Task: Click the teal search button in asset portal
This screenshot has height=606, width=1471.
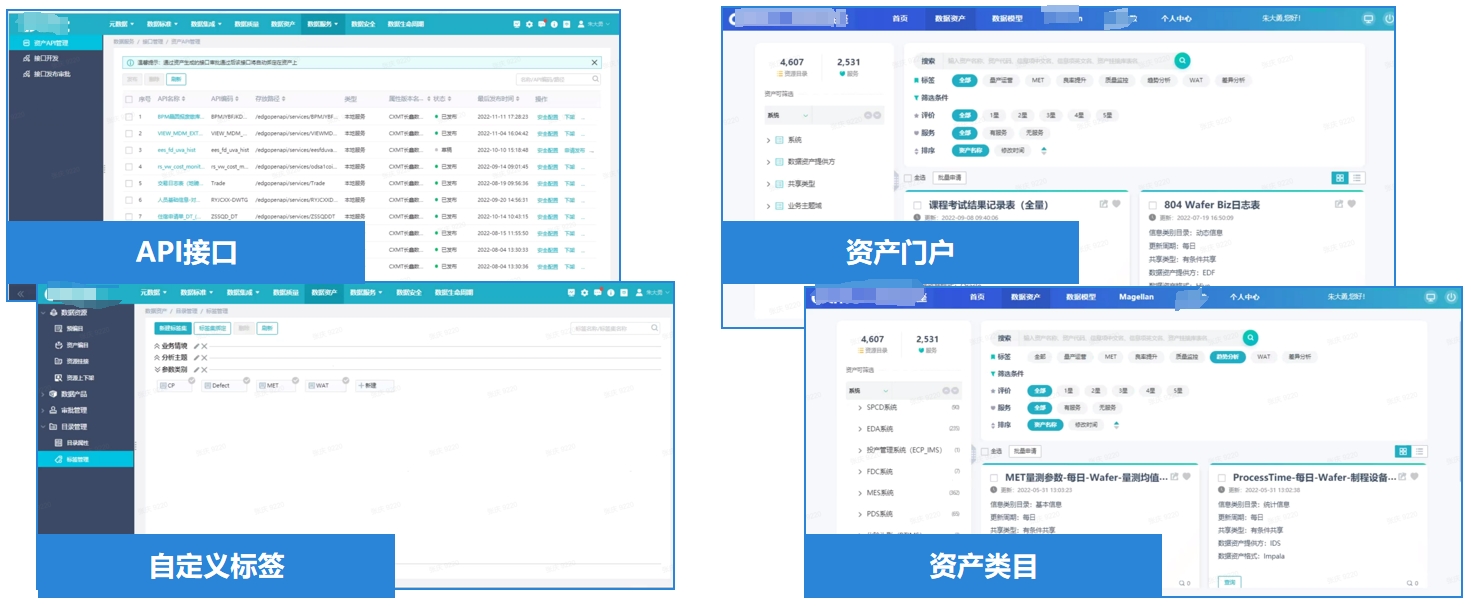Action: point(1182,61)
